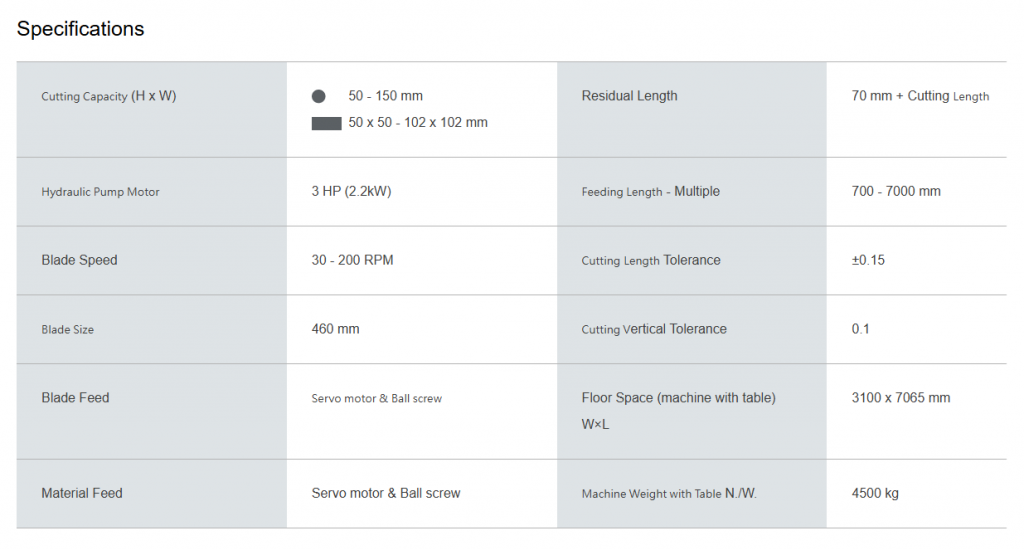Select the Blade Size label
The image size is (1024, 550).
point(68,330)
